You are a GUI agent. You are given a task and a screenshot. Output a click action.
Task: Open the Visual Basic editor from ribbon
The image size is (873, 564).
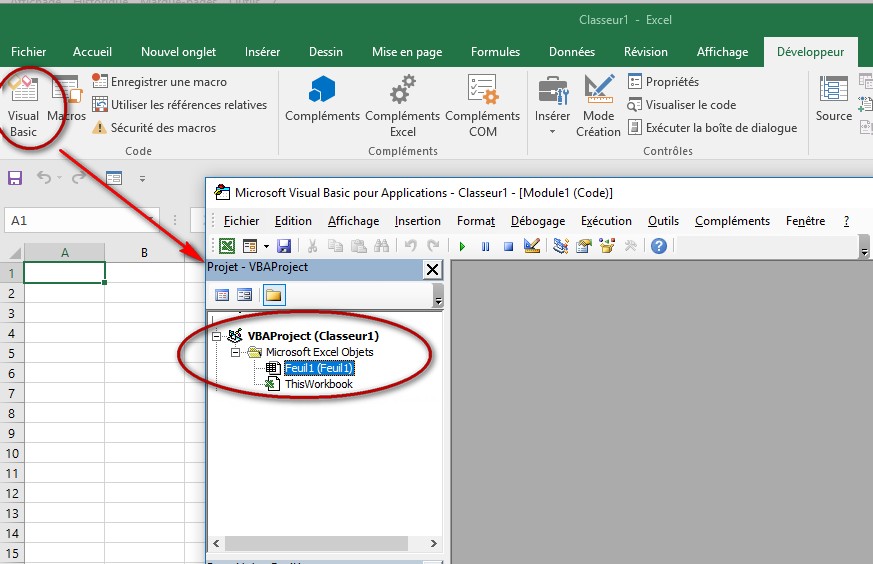click(23, 106)
